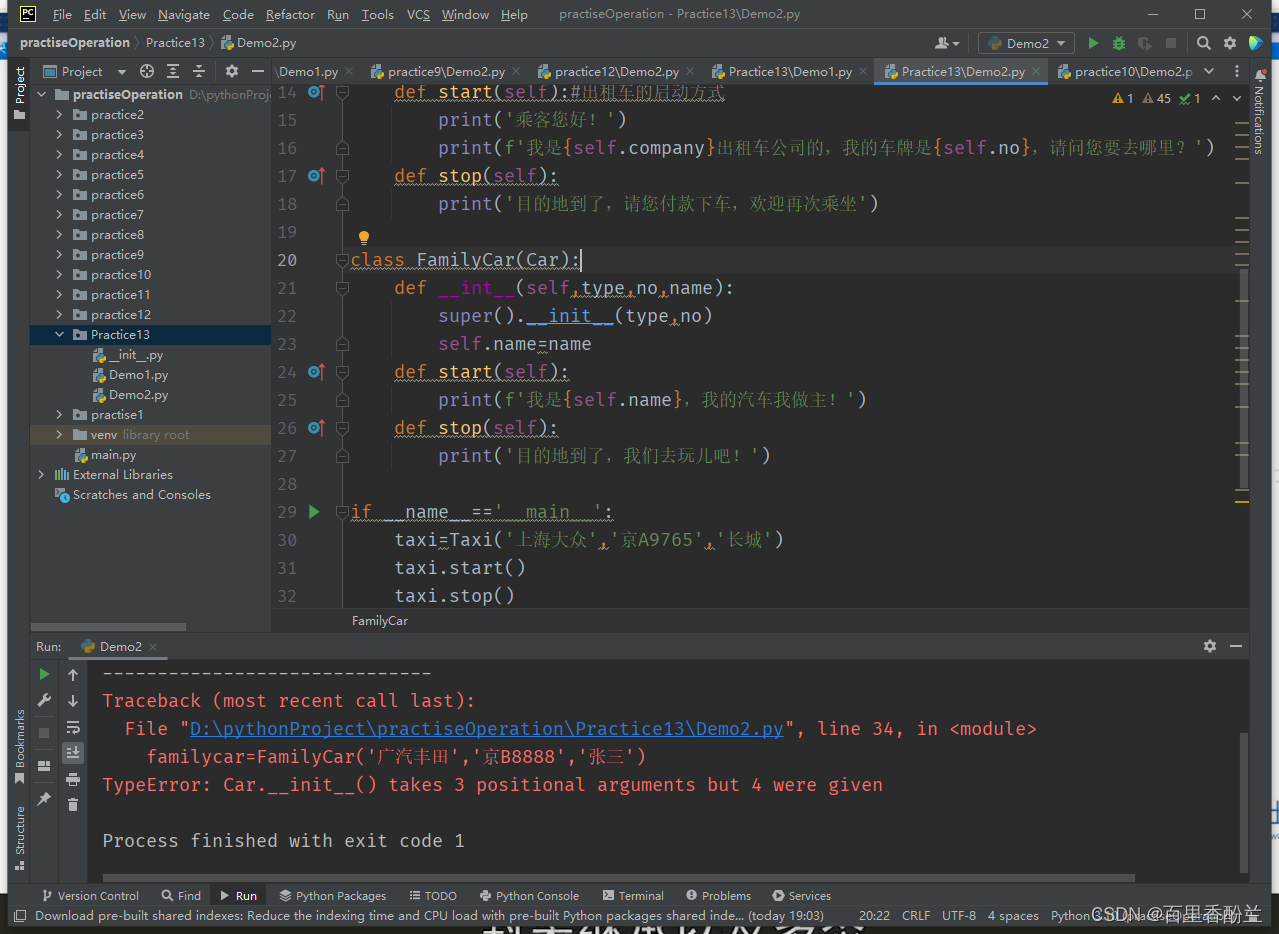Image resolution: width=1279 pixels, height=934 pixels.
Task: Click UTF-8 encoding in status bar
Action: (958, 915)
